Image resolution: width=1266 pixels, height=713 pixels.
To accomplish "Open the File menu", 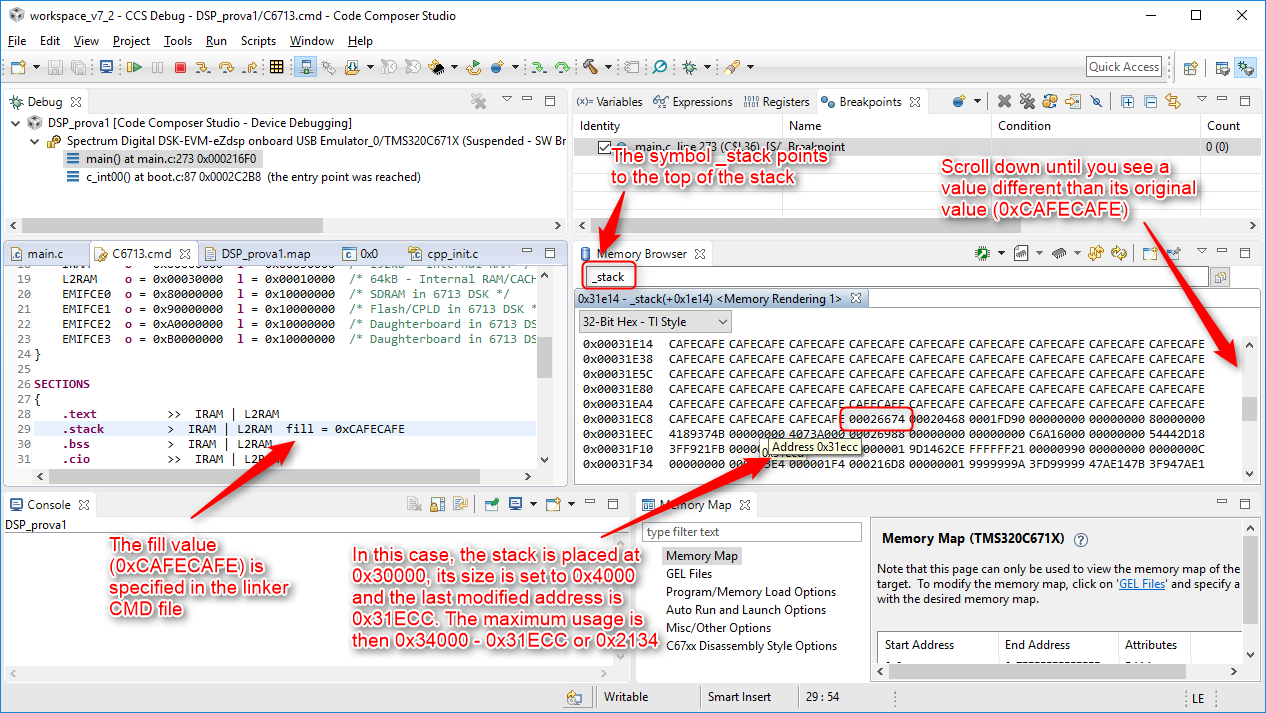I will point(17,41).
